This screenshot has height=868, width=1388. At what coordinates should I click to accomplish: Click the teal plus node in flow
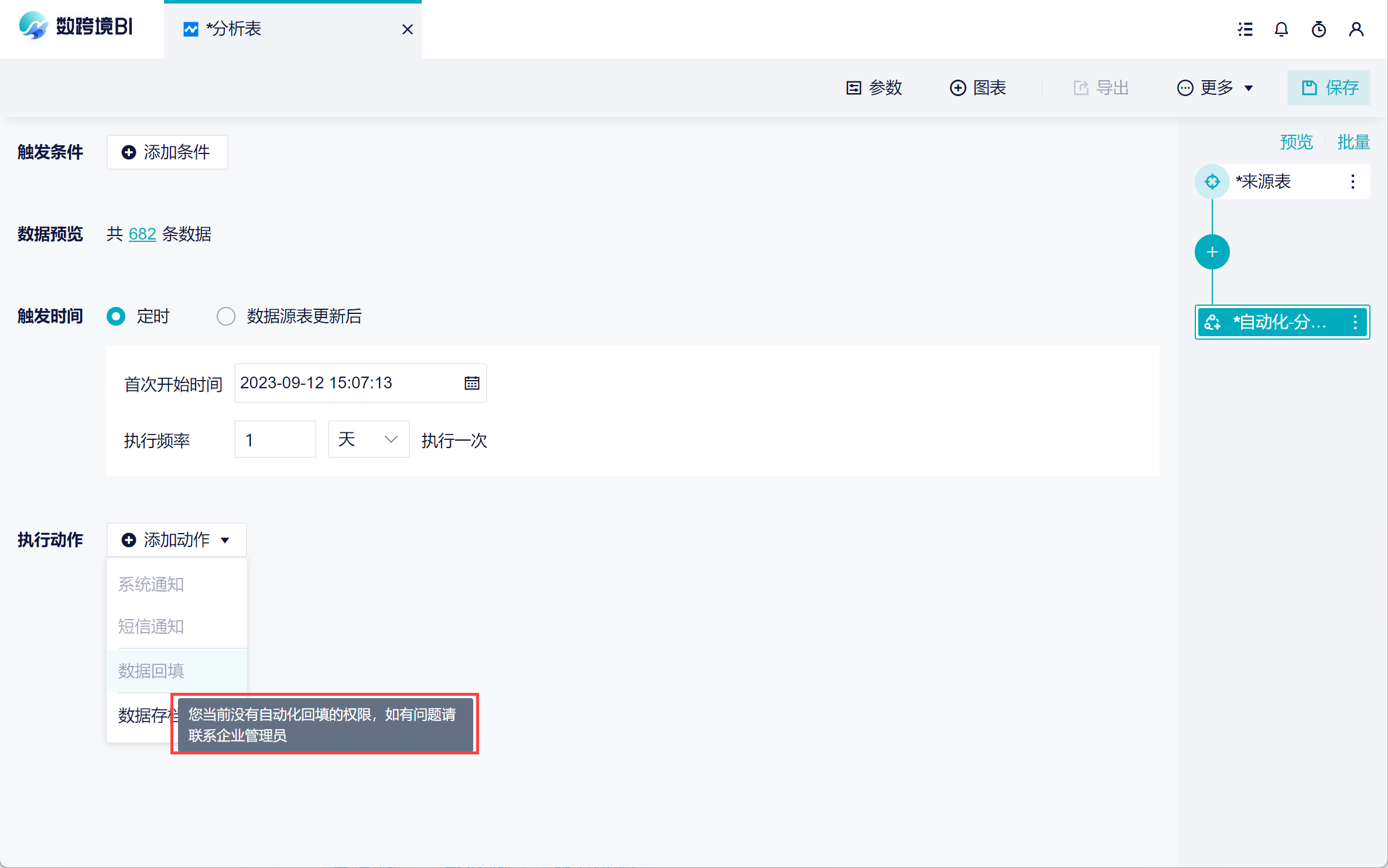(x=1212, y=252)
